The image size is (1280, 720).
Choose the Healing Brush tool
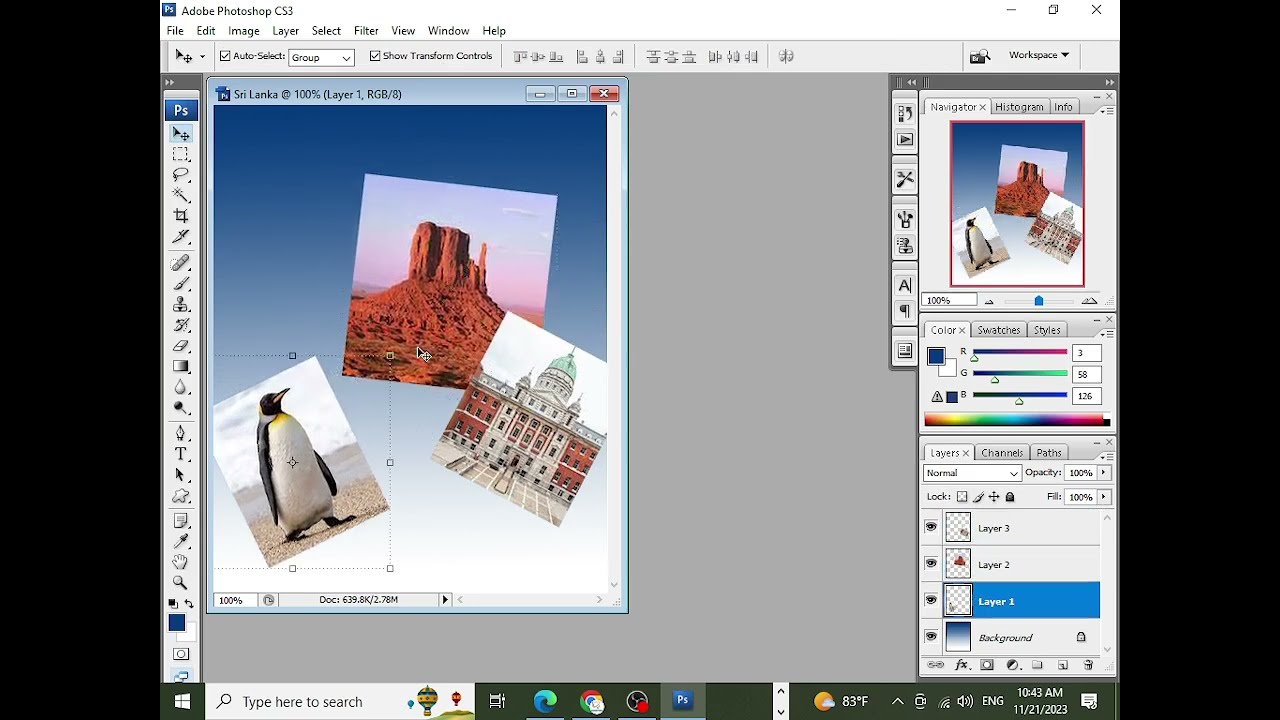point(181,263)
